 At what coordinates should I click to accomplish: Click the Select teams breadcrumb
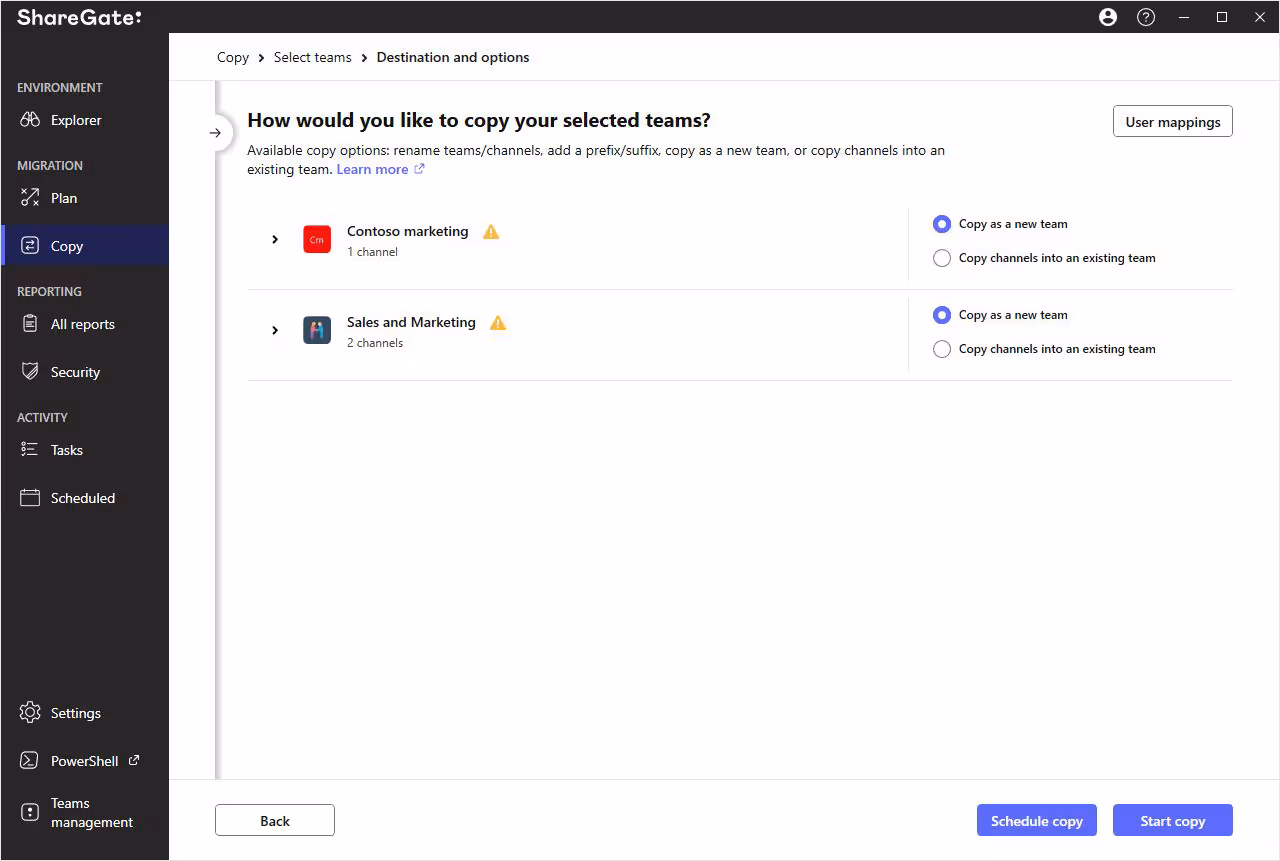click(x=313, y=57)
